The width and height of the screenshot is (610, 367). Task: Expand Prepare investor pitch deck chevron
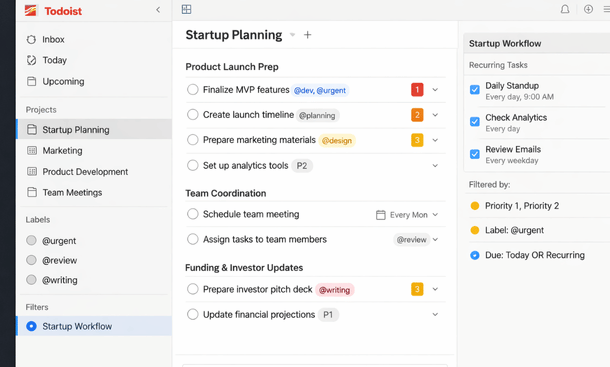[x=435, y=289]
